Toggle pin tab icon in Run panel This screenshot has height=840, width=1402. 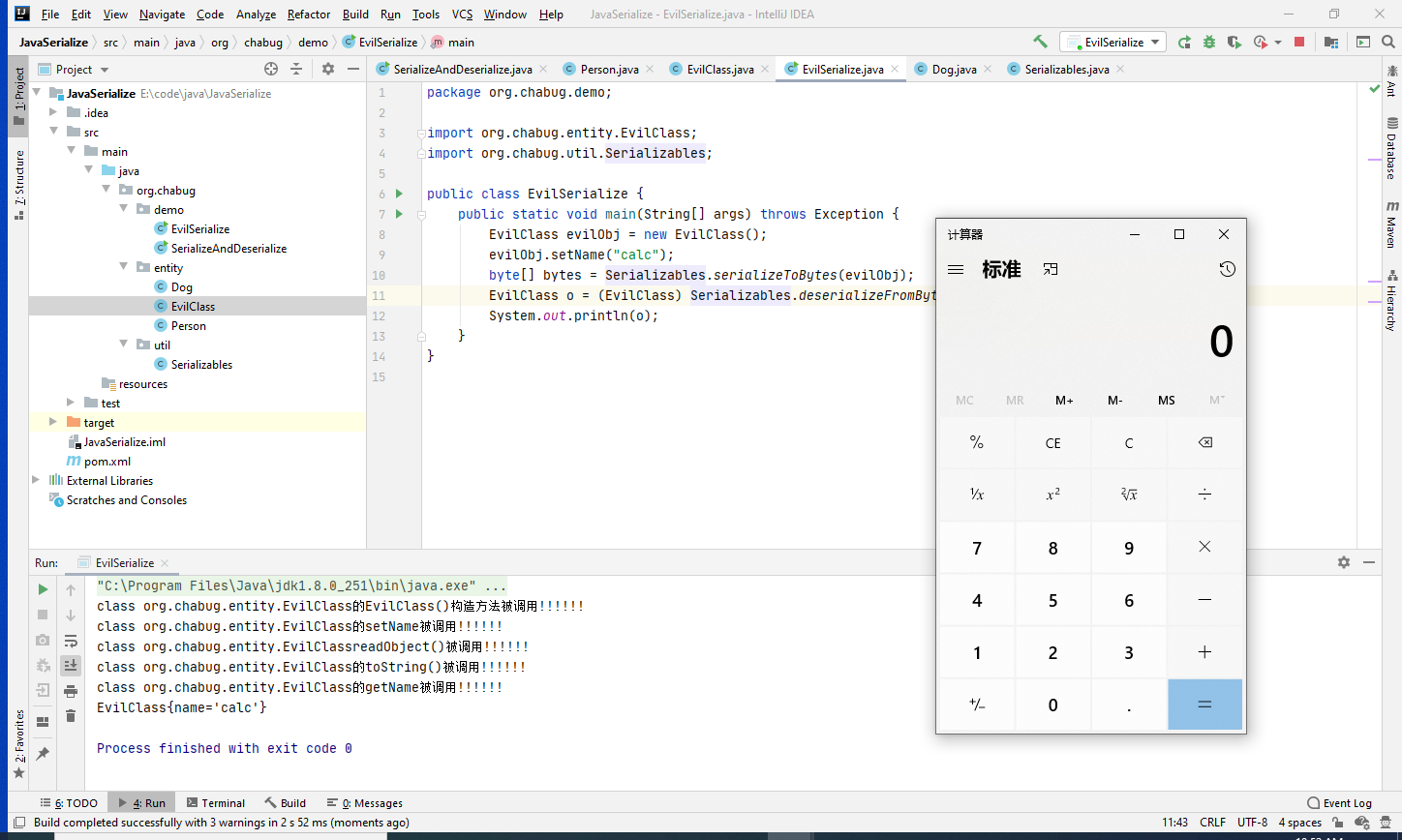(43, 753)
